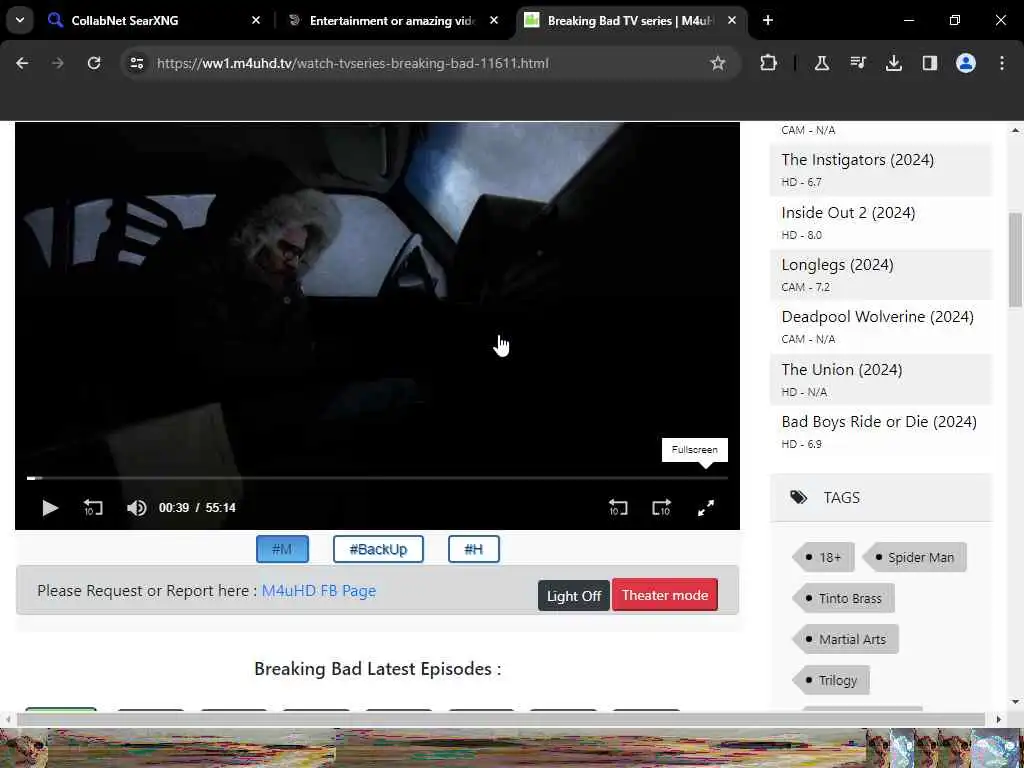The height and width of the screenshot is (768, 1024).
Task: Click the Breaking Bad Latest Episodes heading
Action: (377, 669)
